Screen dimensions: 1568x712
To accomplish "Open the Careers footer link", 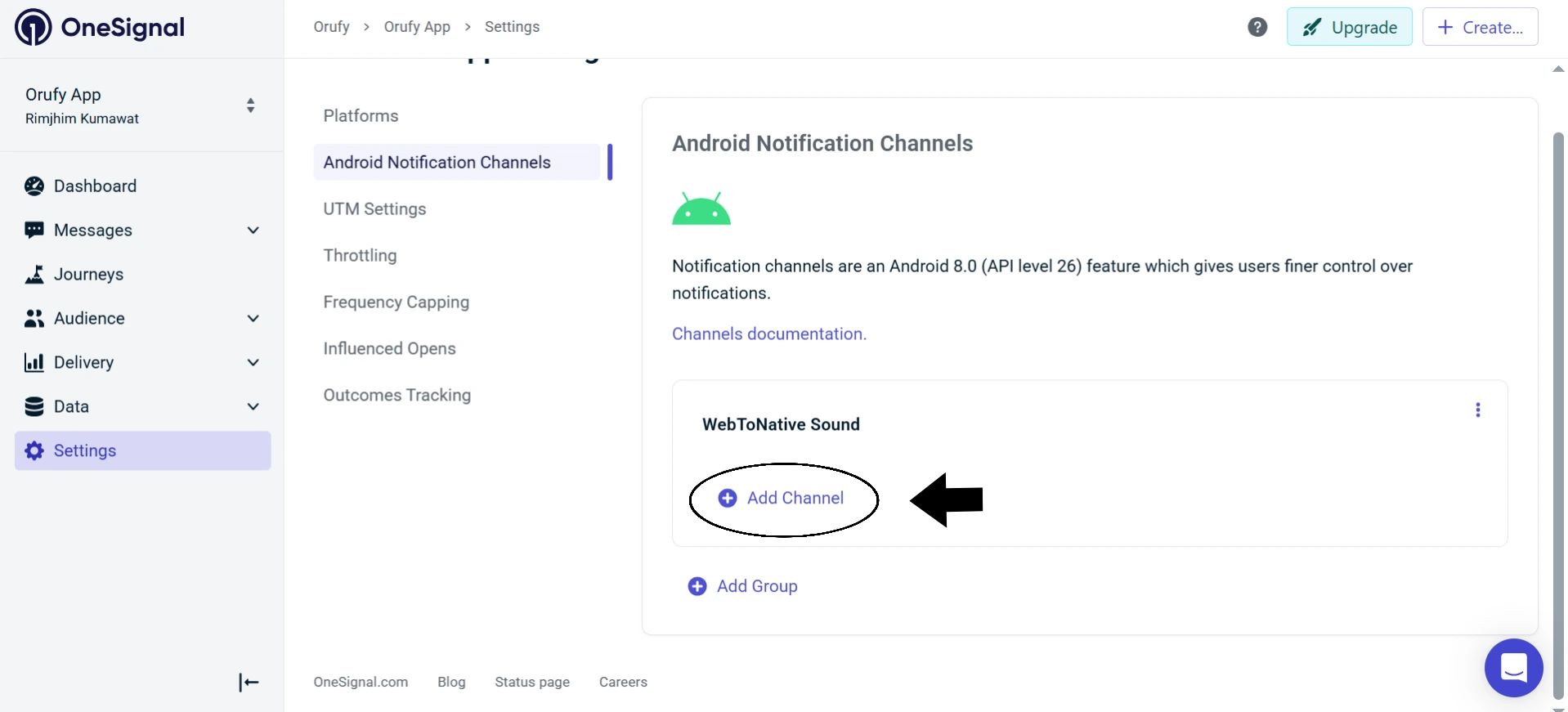I will pyautogui.click(x=623, y=683).
